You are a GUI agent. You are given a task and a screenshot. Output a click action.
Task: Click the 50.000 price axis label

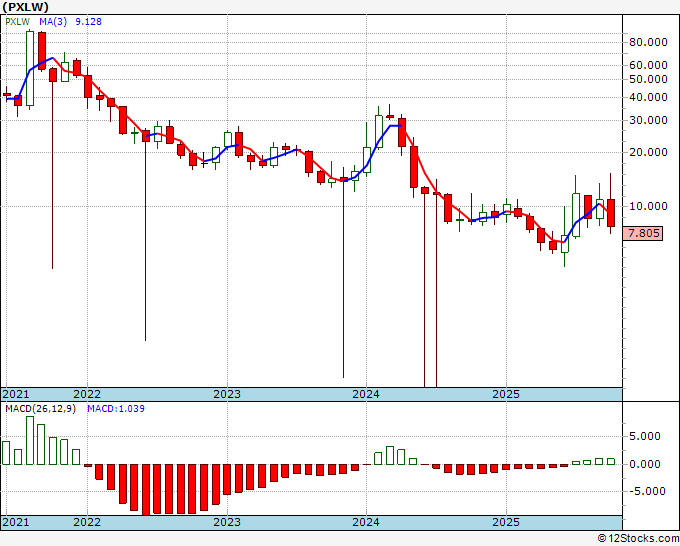pos(648,79)
